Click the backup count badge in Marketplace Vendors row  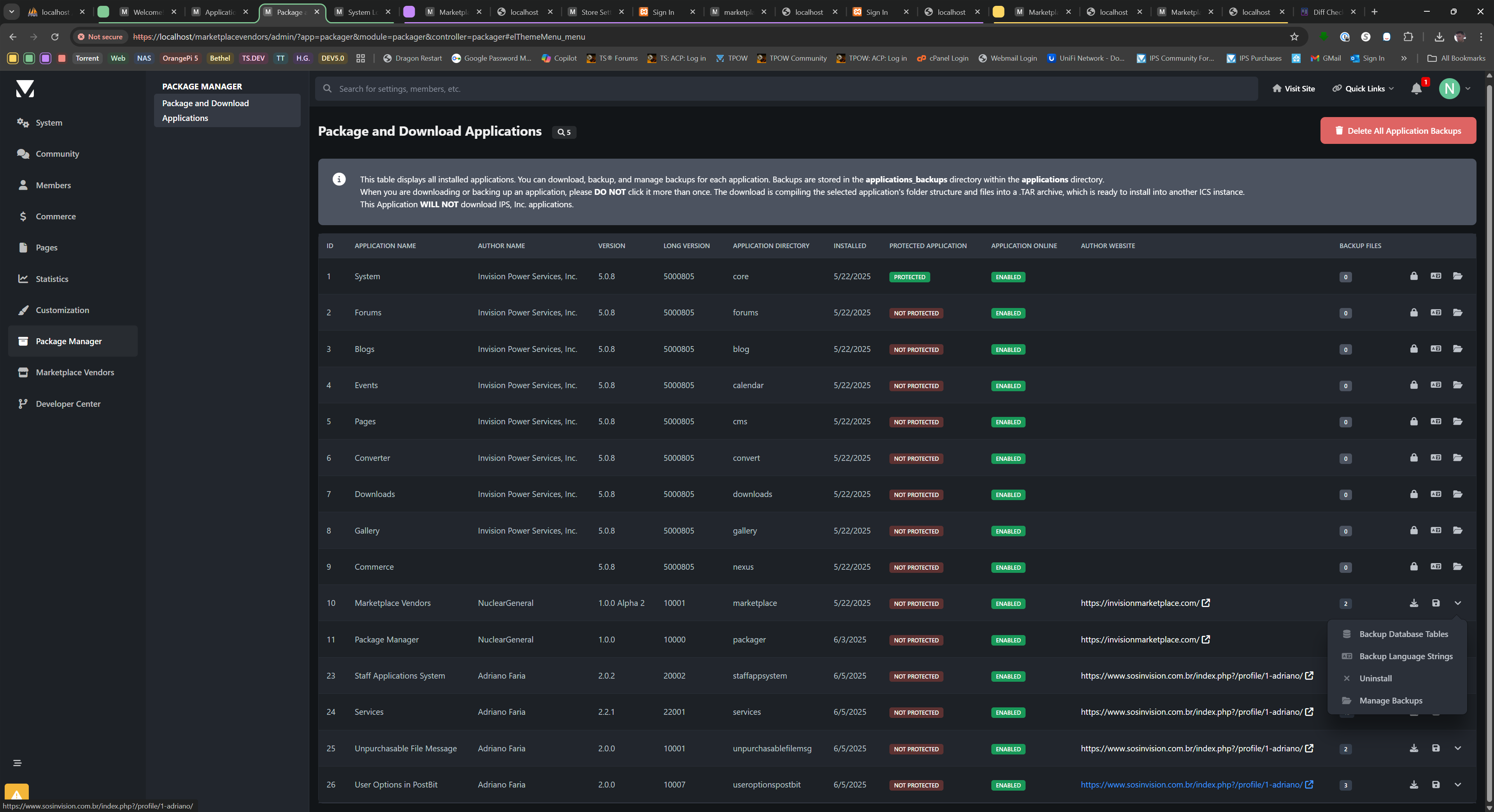[x=1345, y=603]
